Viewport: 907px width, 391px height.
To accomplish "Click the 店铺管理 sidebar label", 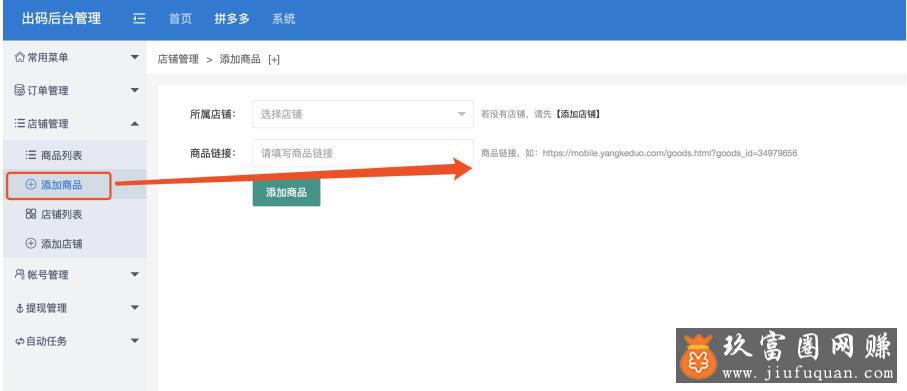I will 47,124.
